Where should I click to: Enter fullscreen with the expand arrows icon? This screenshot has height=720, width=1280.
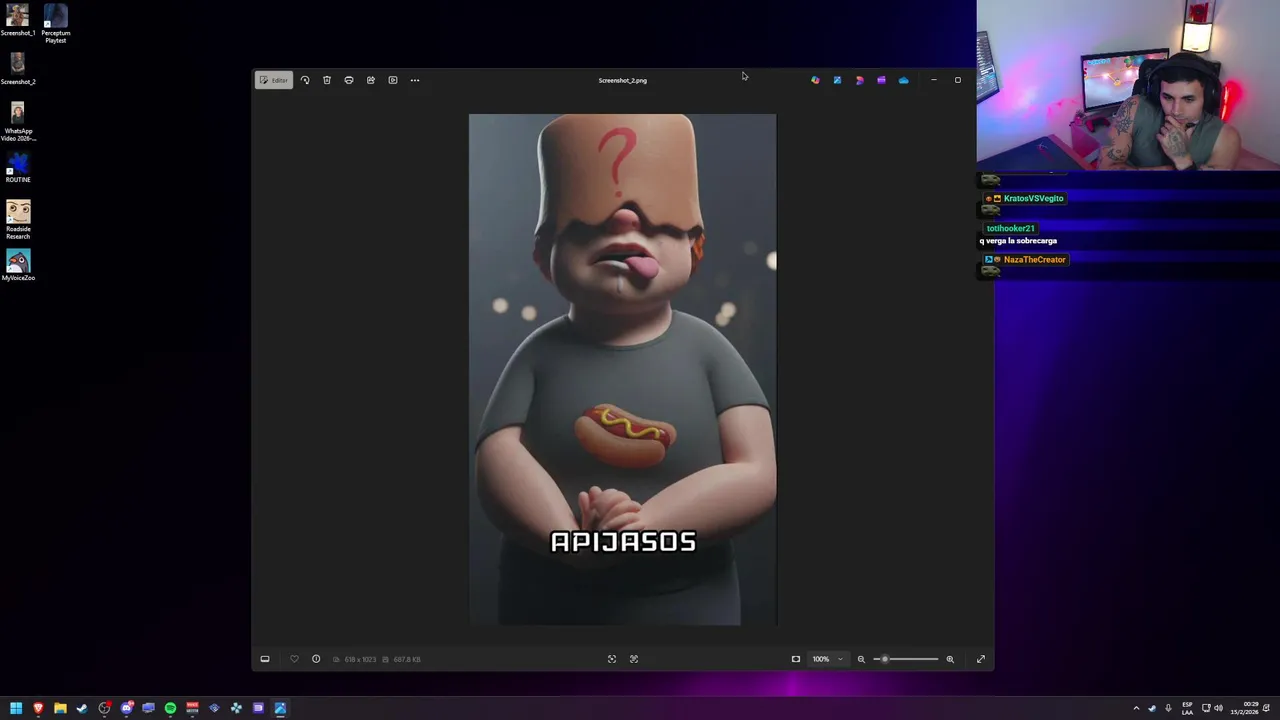click(x=981, y=659)
